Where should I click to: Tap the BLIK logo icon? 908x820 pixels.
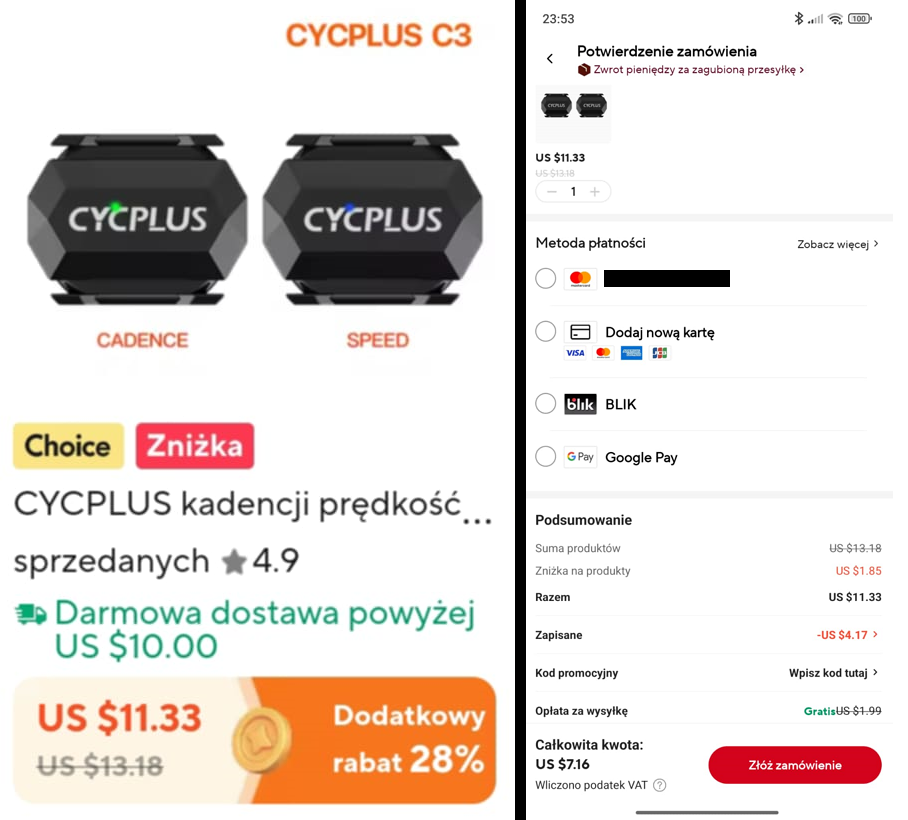[x=580, y=404]
